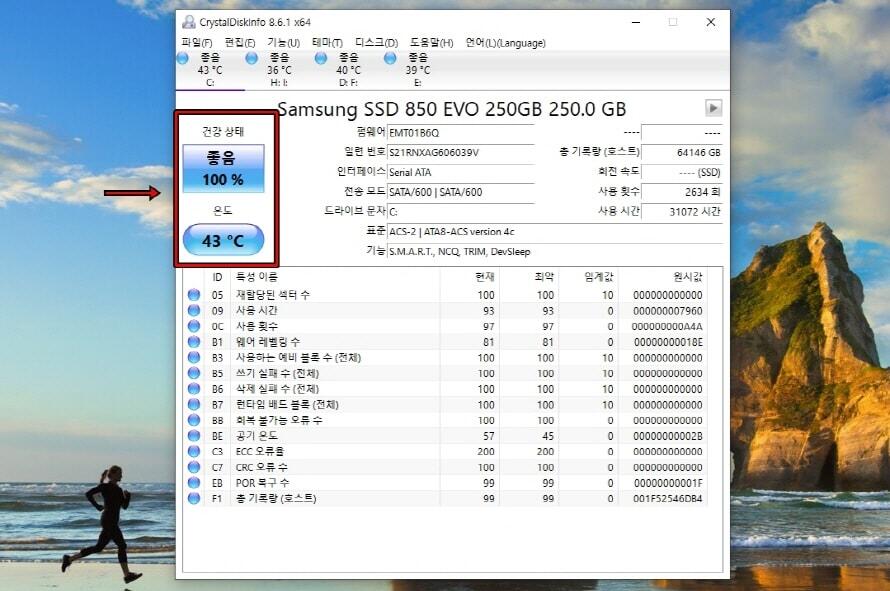
Task: Click the 43 °C temperature button
Action: click(x=223, y=240)
